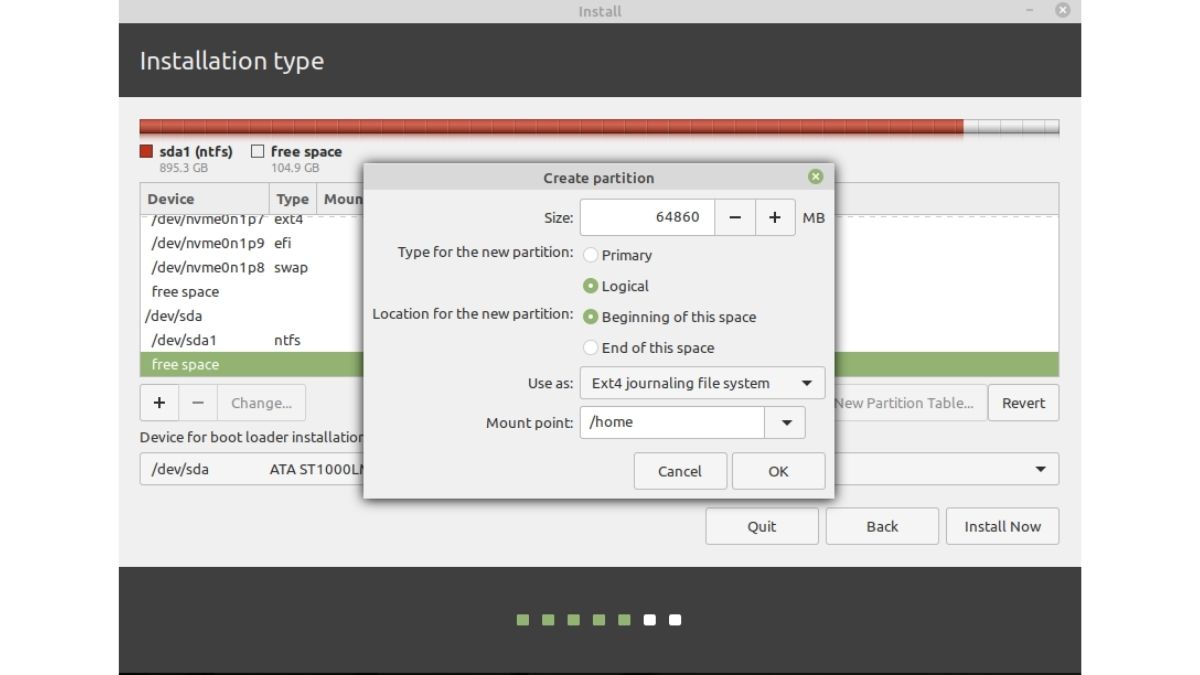Decrease partition size with the minus stepper

(735, 217)
